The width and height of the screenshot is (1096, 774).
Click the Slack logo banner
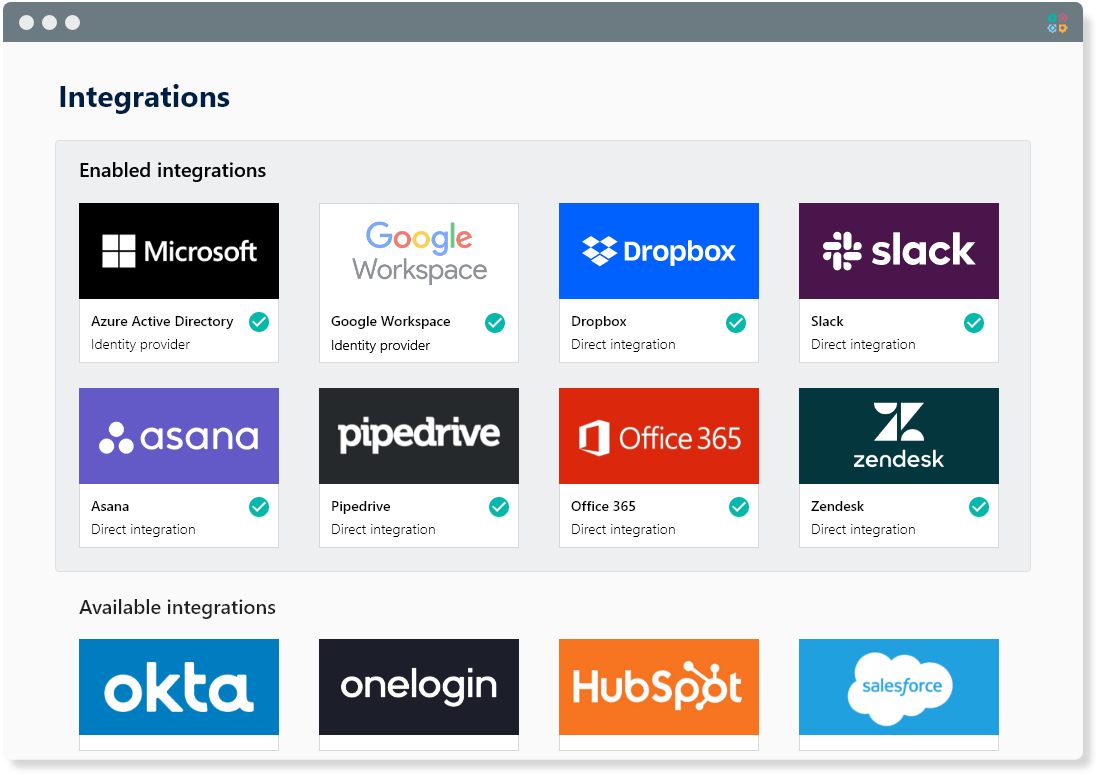click(899, 251)
